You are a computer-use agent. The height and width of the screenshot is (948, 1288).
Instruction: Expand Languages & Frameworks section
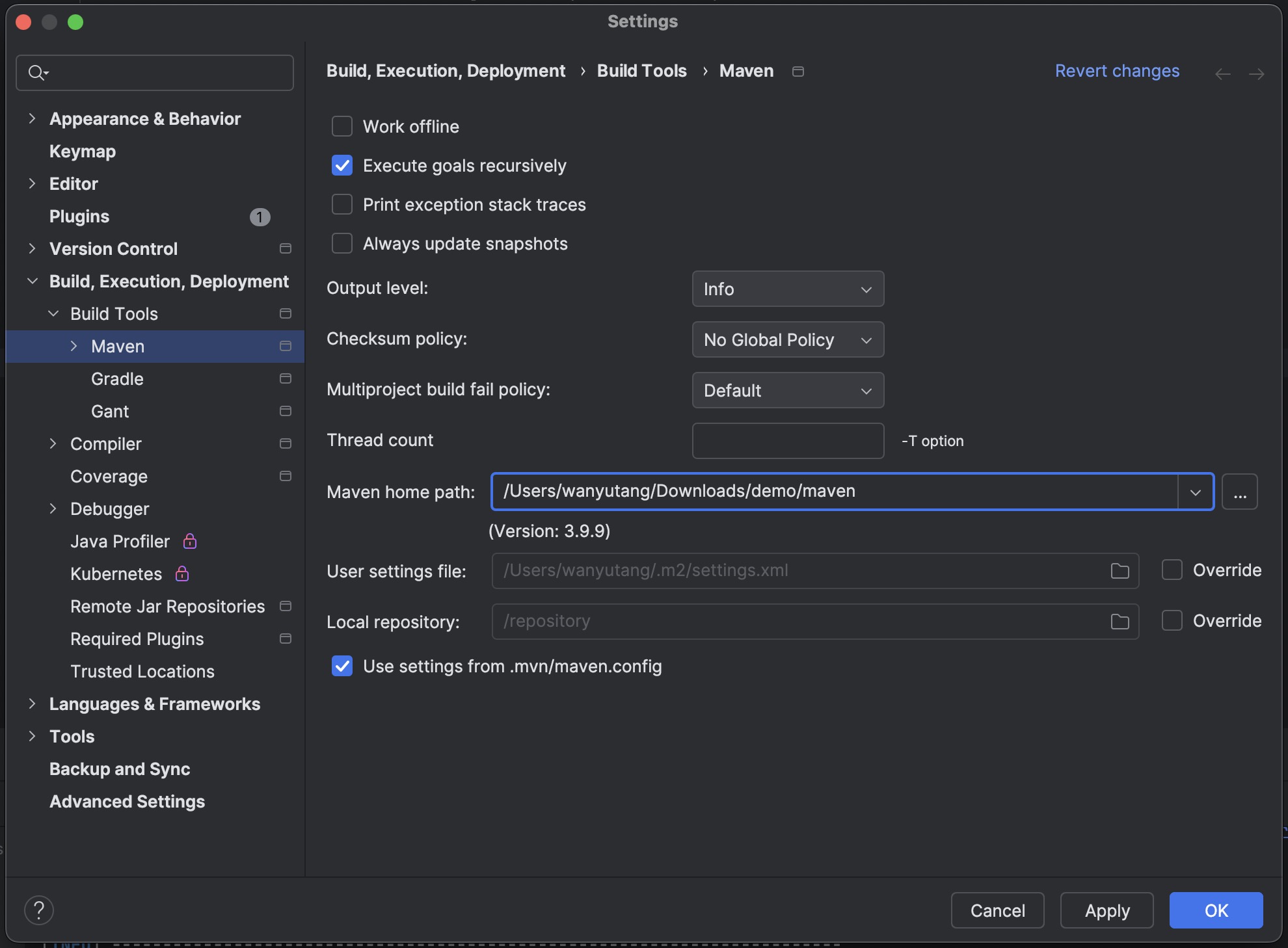32,704
